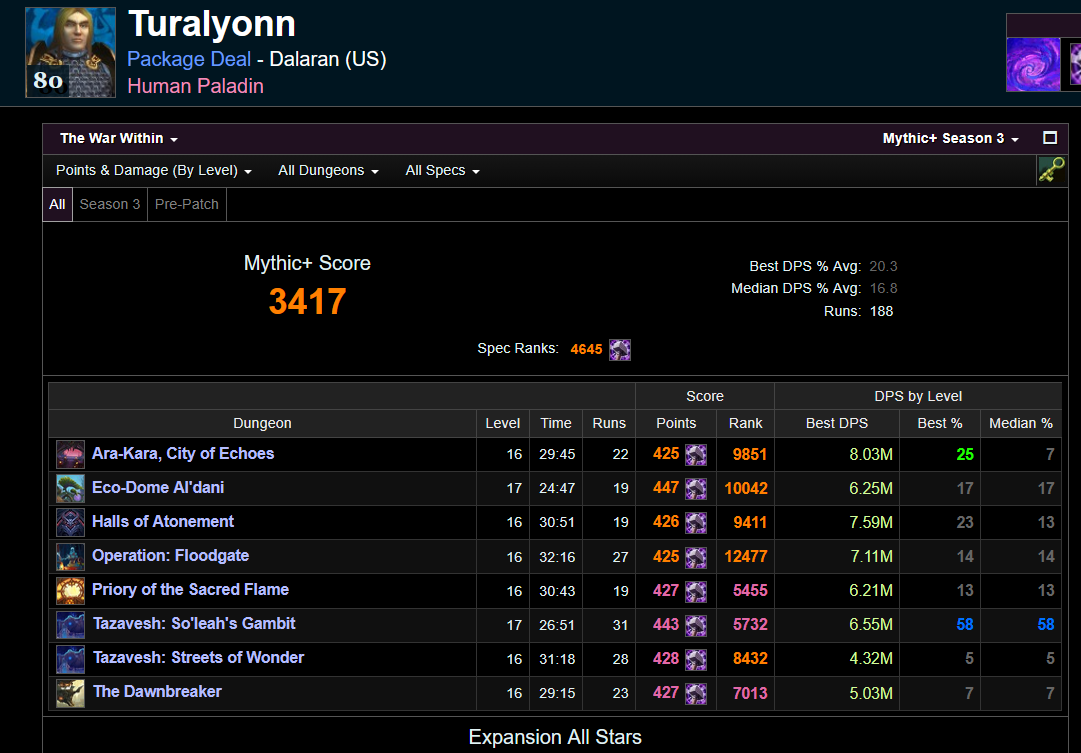Open Points & Damage (By Level) dropdown
This screenshot has height=753, width=1081.
[x=154, y=170]
